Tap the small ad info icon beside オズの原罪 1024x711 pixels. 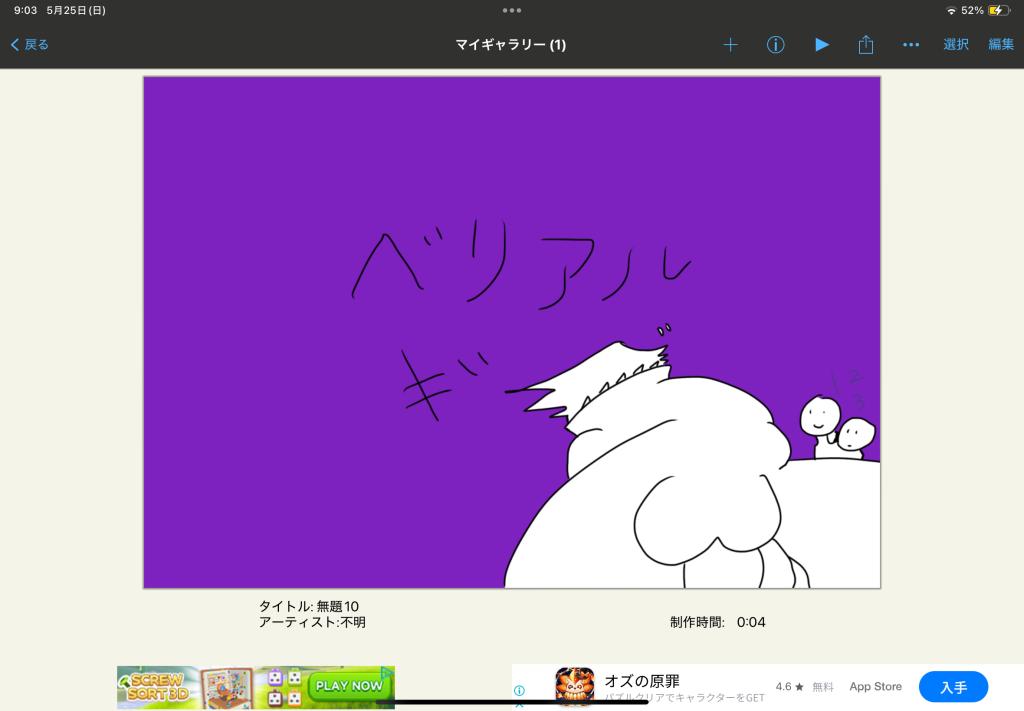click(519, 690)
